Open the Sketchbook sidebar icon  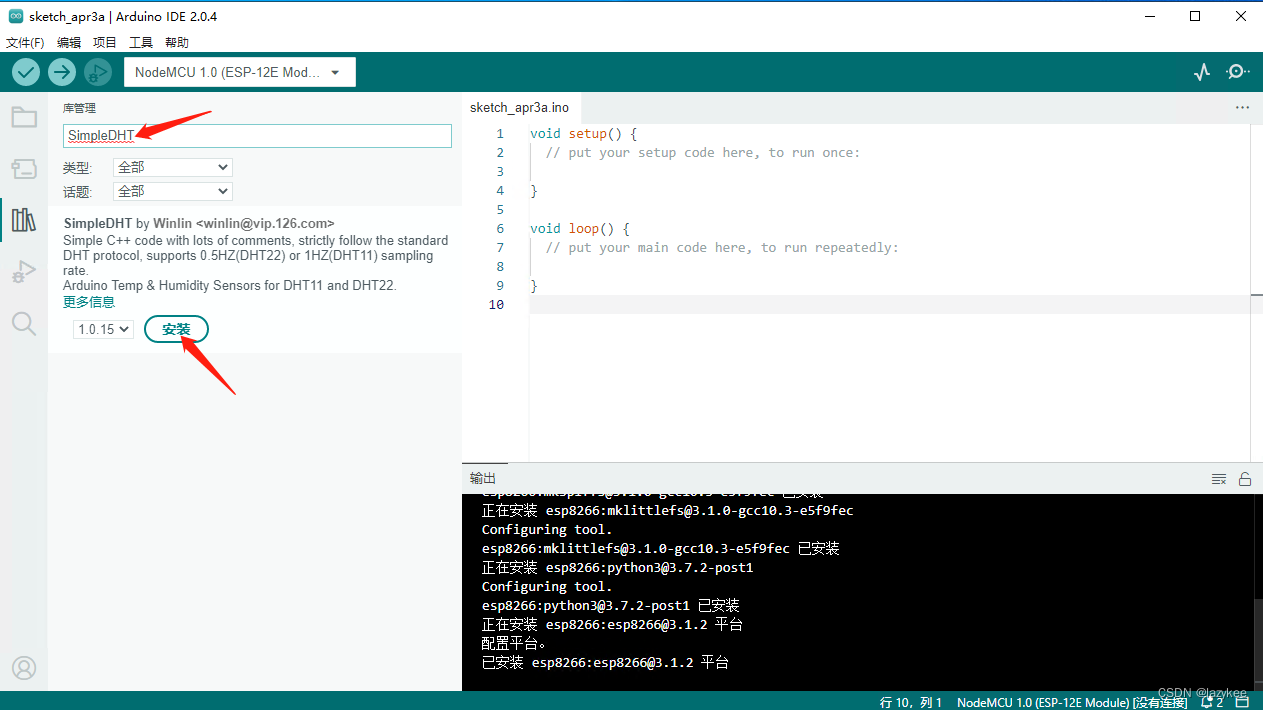coord(24,116)
